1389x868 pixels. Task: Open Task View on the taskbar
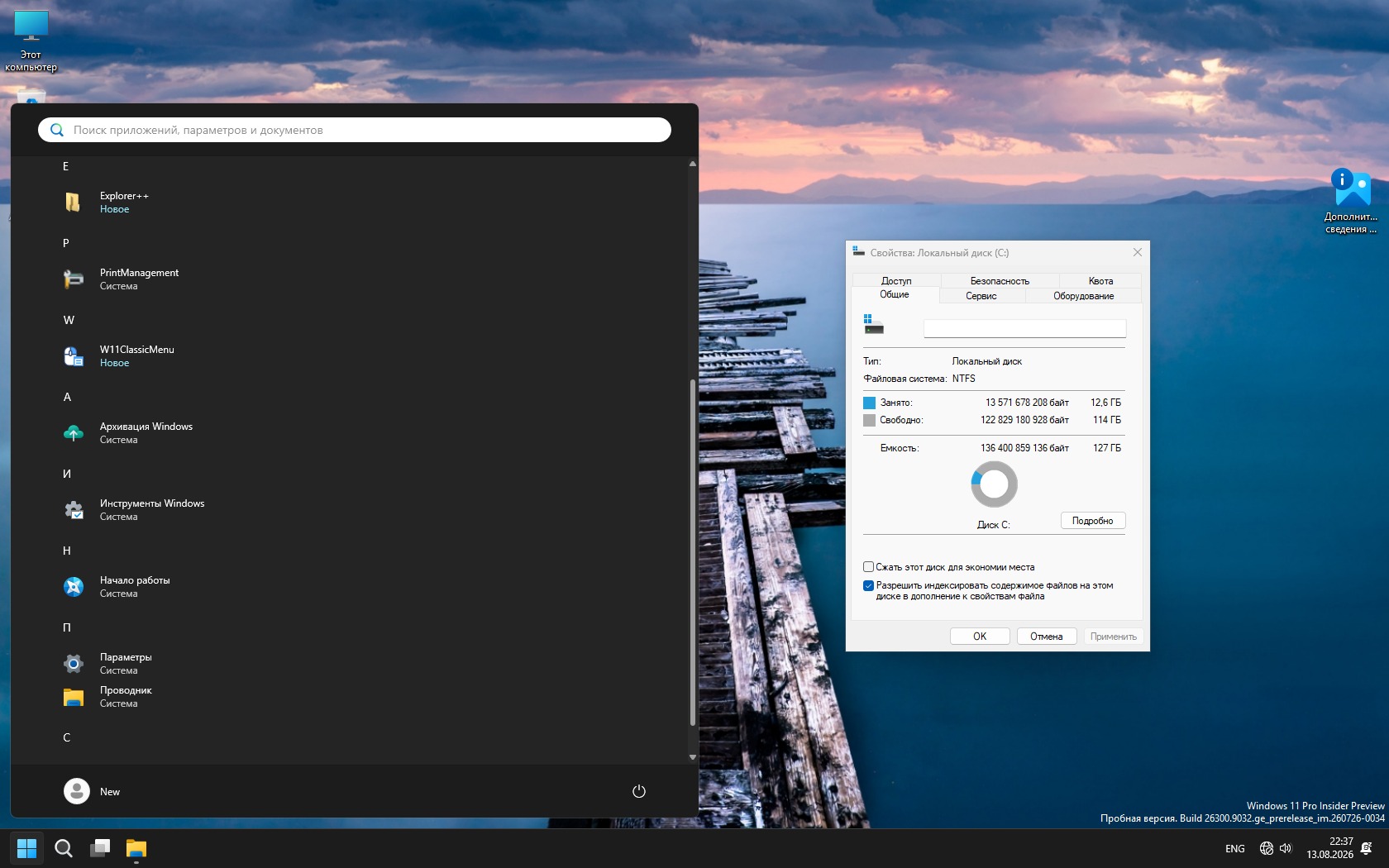coord(100,848)
